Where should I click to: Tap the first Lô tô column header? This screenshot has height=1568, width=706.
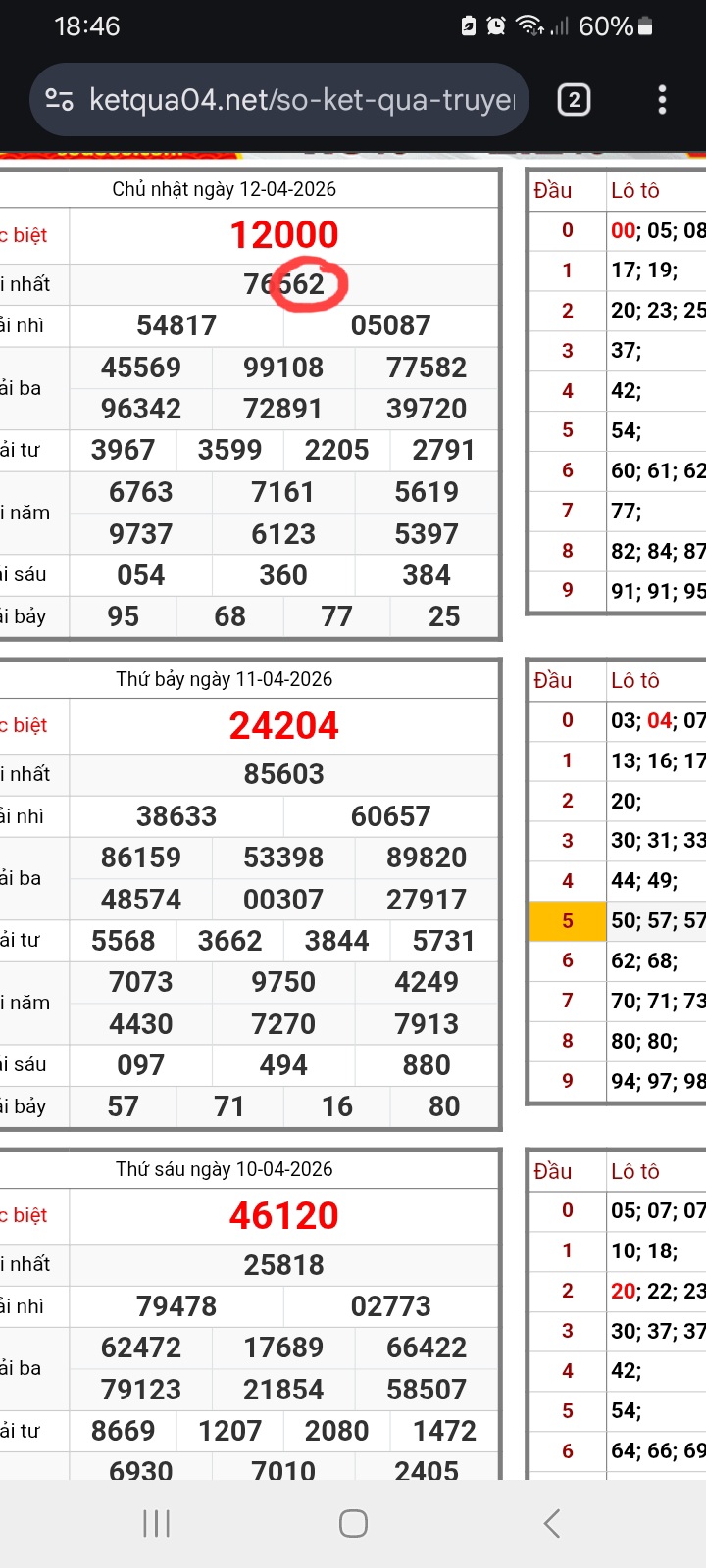pos(635,190)
